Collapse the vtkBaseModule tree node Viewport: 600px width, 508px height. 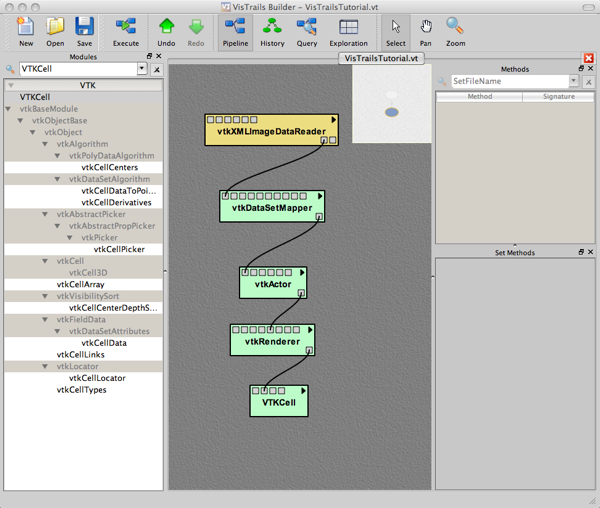pos(8,109)
